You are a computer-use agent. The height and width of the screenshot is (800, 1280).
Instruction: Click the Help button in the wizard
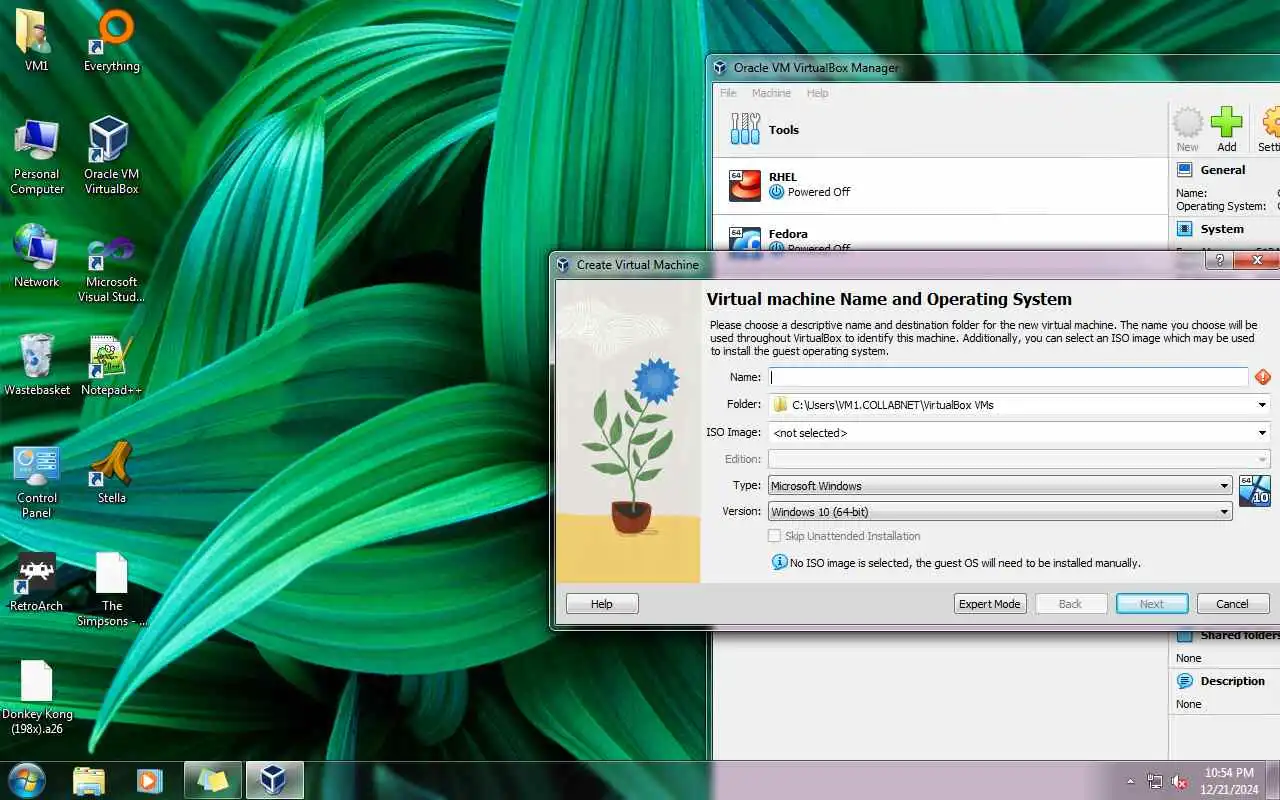[602, 604]
